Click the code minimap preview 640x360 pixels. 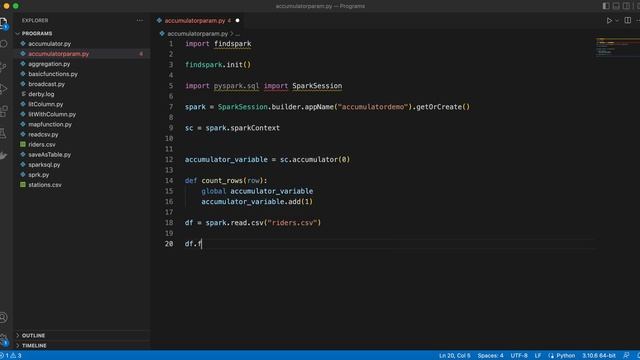617,47
